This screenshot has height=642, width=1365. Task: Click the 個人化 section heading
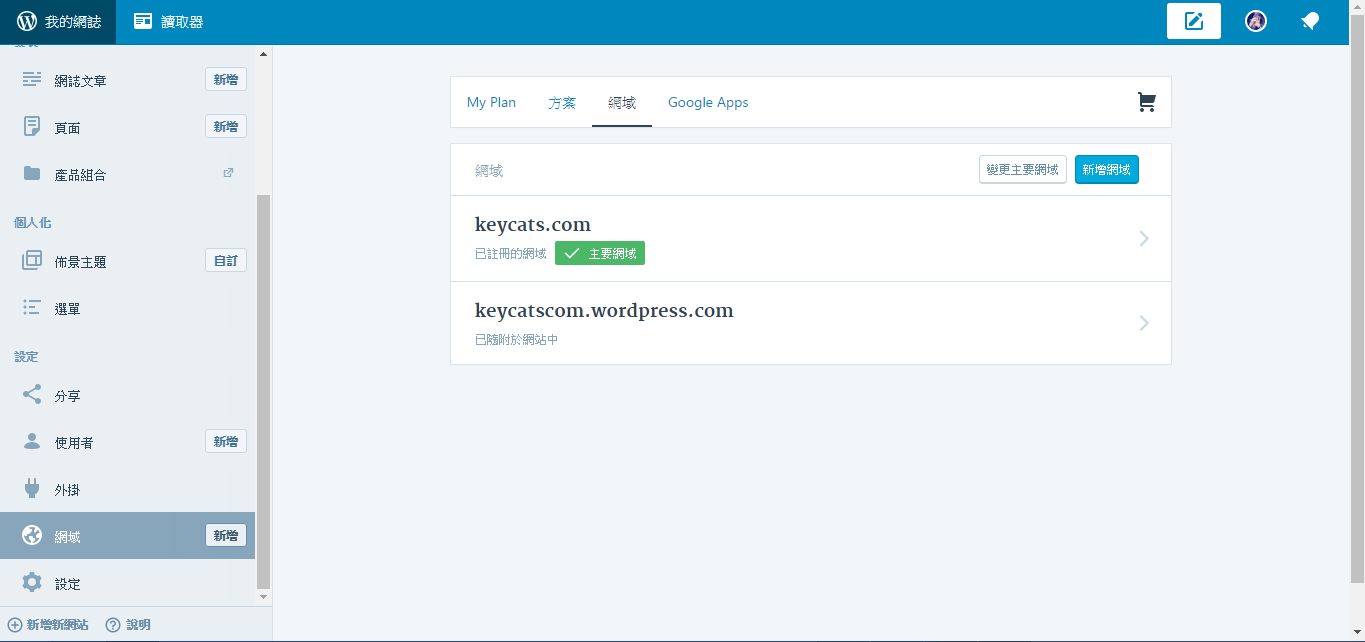click(x=33, y=223)
